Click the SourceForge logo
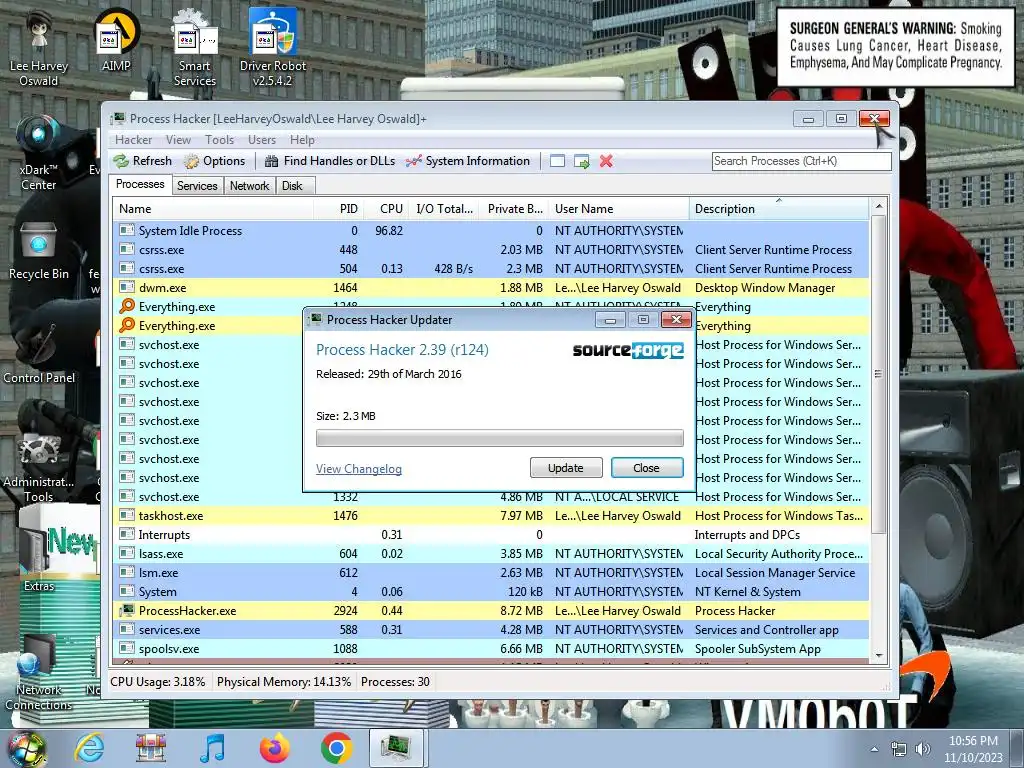Screen dimensions: 1024x768 coord(628,351)
